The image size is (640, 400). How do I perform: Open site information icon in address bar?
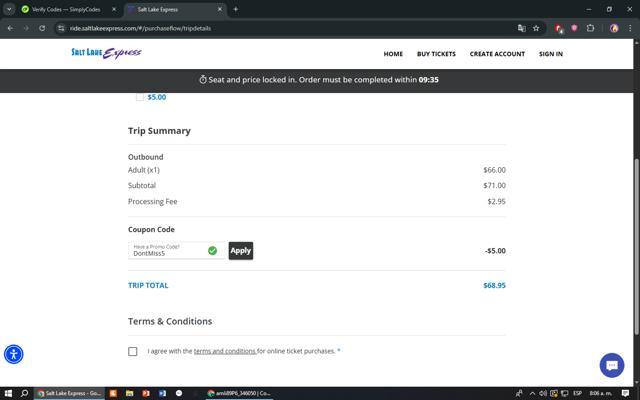61,28
